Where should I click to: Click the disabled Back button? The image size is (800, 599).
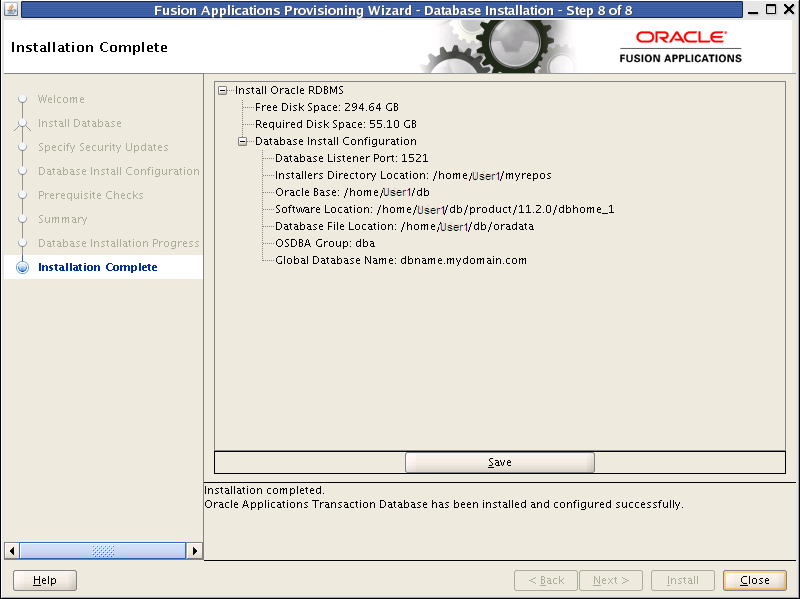click(x=546, y=580)
